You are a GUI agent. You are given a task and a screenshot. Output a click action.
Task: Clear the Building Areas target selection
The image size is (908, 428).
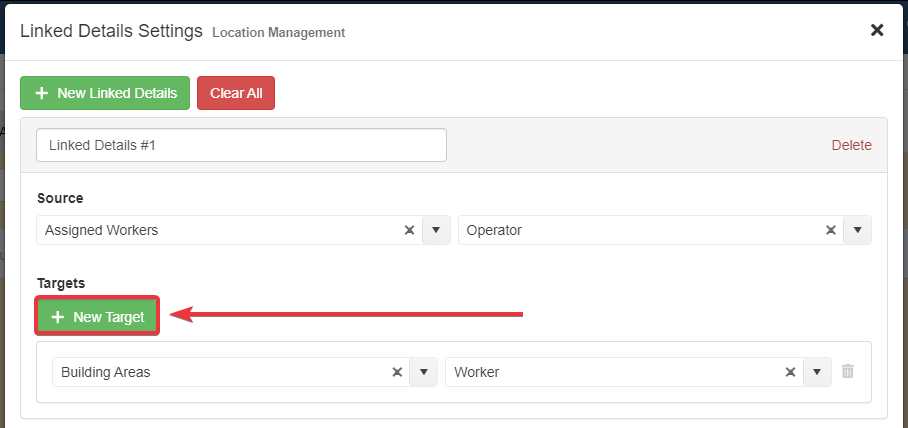[x=397, y=372]
